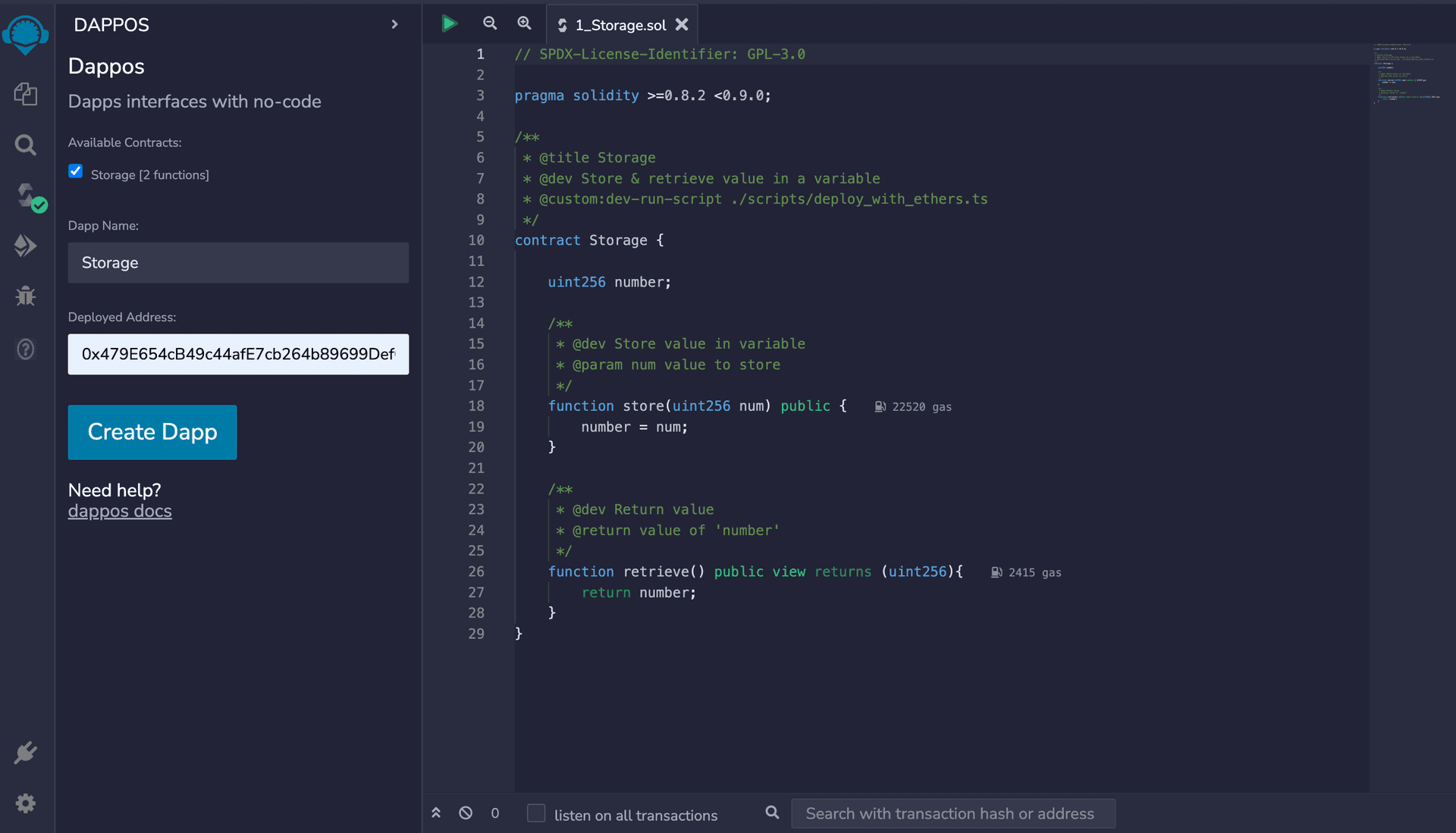The width and height of the screenshot is (1456, 833).
Task: Focus the Deployed Address input
Action: pyautogui.click(x=238, y=354)
